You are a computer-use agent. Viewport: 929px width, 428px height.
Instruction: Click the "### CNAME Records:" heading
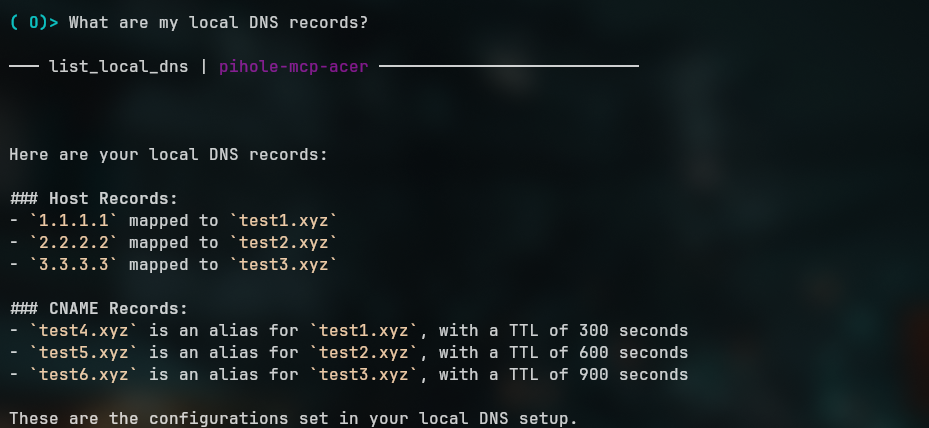(99, 309)
